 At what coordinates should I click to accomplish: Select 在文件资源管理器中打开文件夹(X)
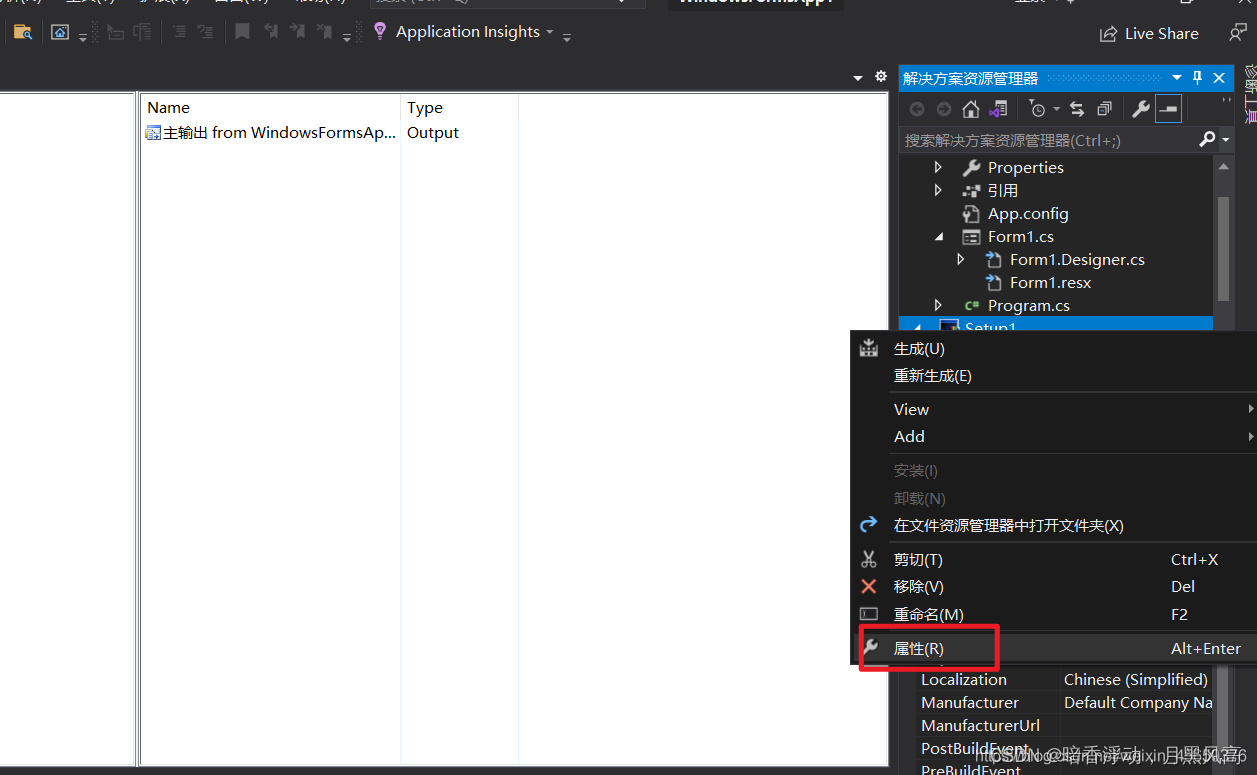pos(1054,525)
